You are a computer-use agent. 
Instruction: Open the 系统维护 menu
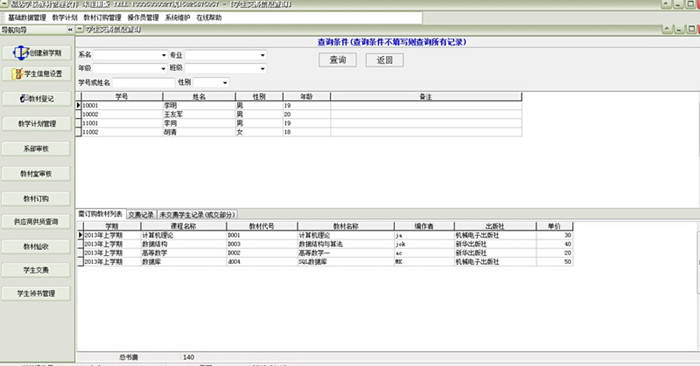point(177,17)
